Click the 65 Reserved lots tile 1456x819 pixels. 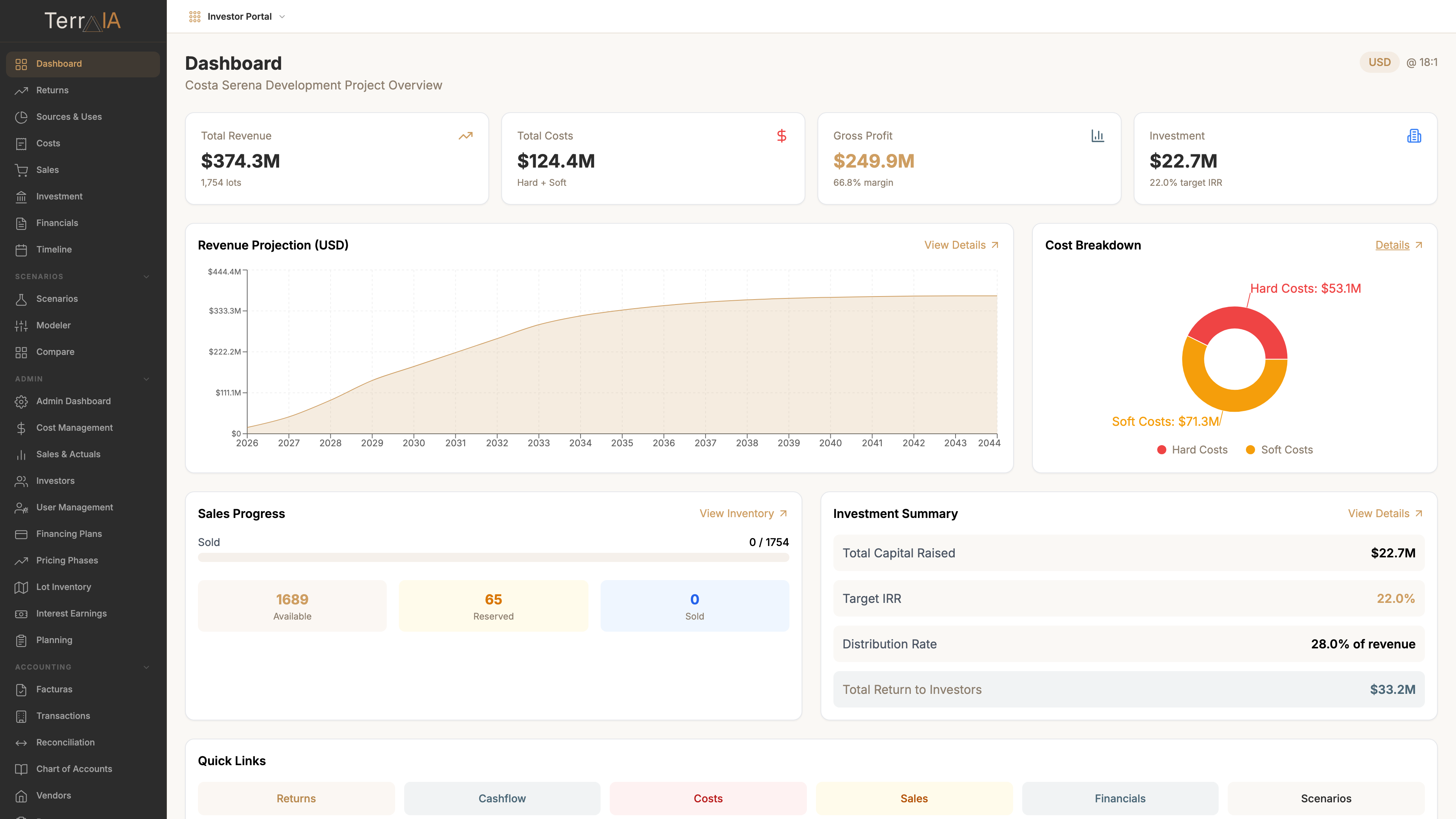(493, 606)
